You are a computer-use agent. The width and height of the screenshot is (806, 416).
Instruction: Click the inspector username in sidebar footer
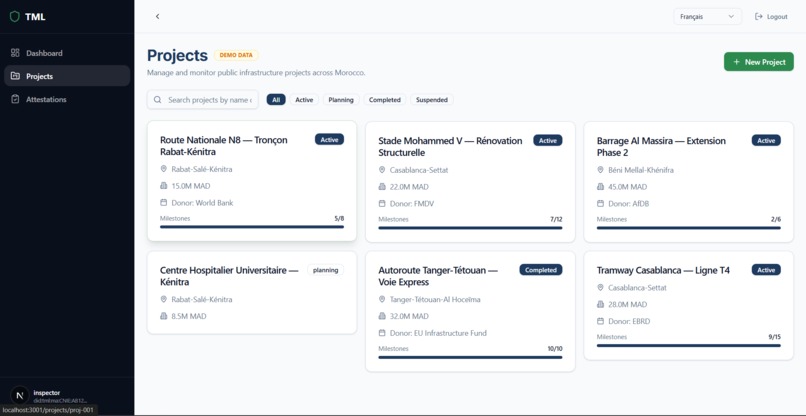click(47, 392)
